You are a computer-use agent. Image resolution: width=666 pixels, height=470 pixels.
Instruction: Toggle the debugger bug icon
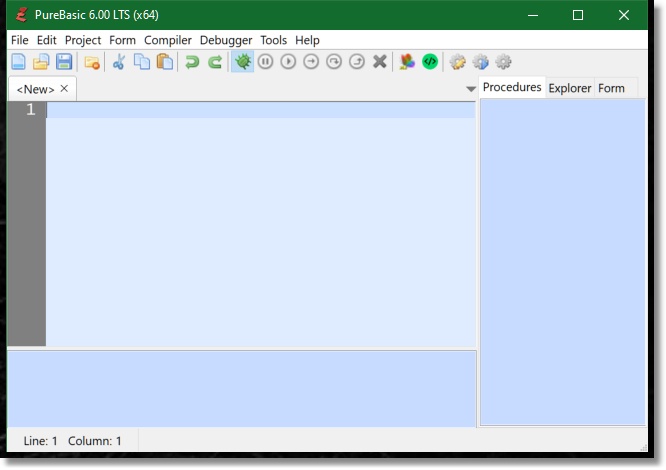click(242, 62)
